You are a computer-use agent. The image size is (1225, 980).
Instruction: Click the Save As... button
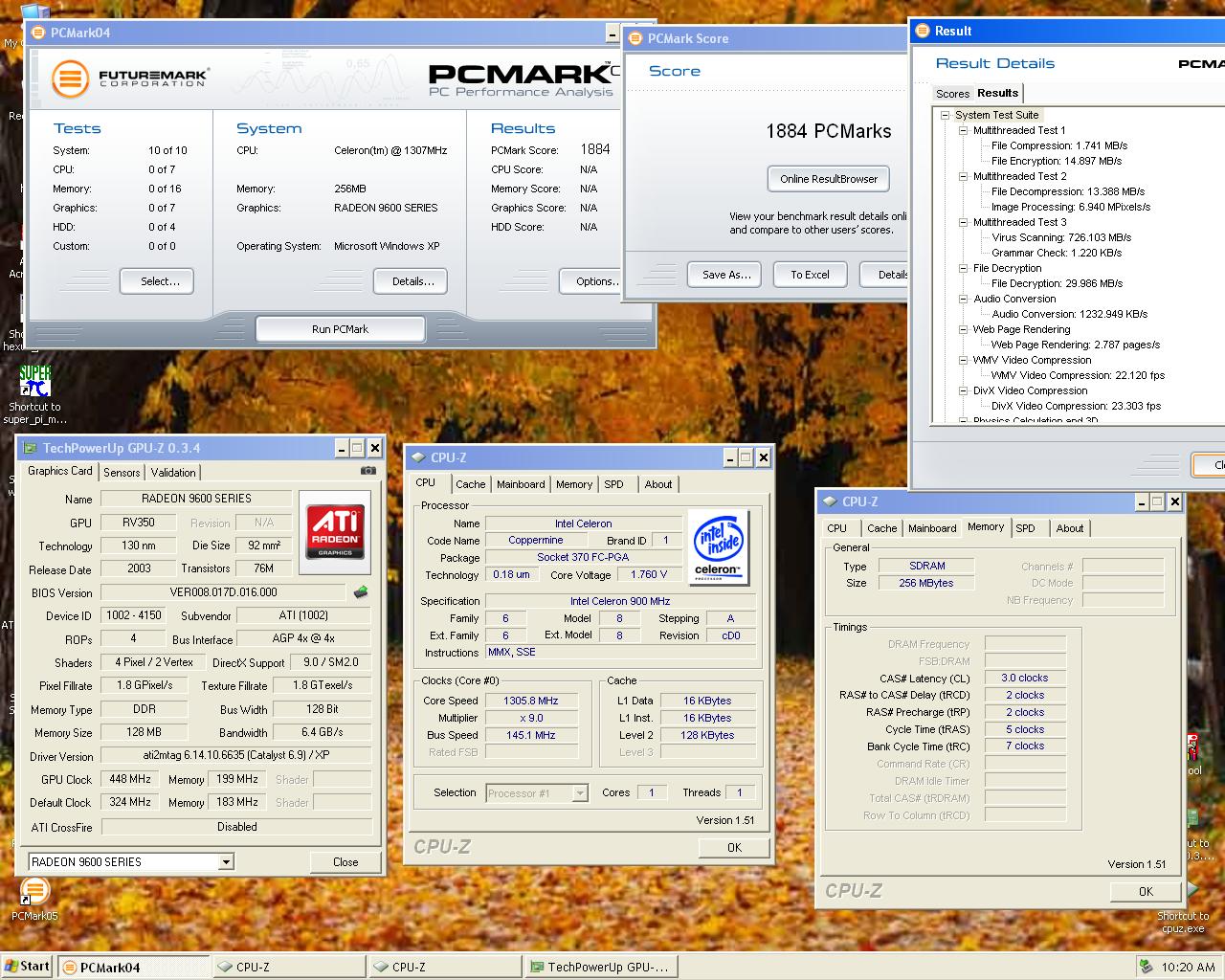(726, 275)
